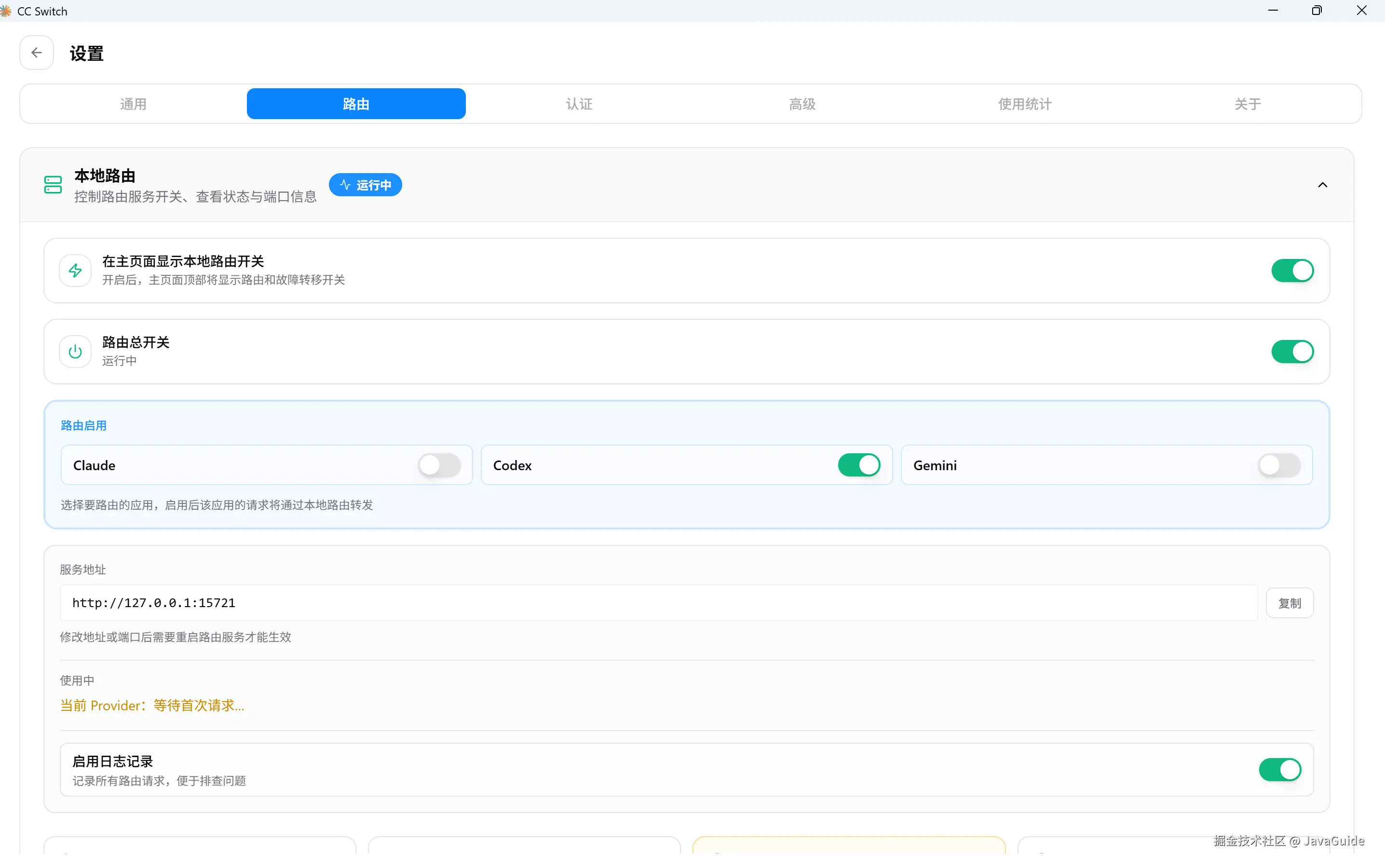
Task: Click the 修改地址或端口后需要重启路由服务才能生效 note
Action: pyautogui.click(x=176, y=637)
